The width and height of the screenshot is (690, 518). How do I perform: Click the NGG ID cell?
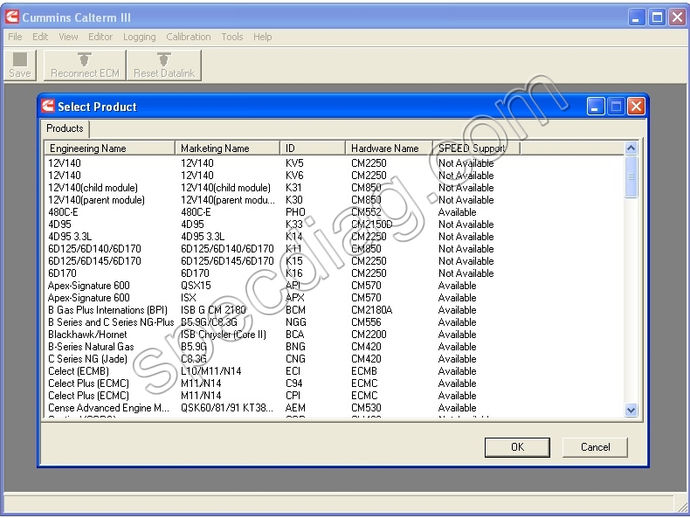296,322
